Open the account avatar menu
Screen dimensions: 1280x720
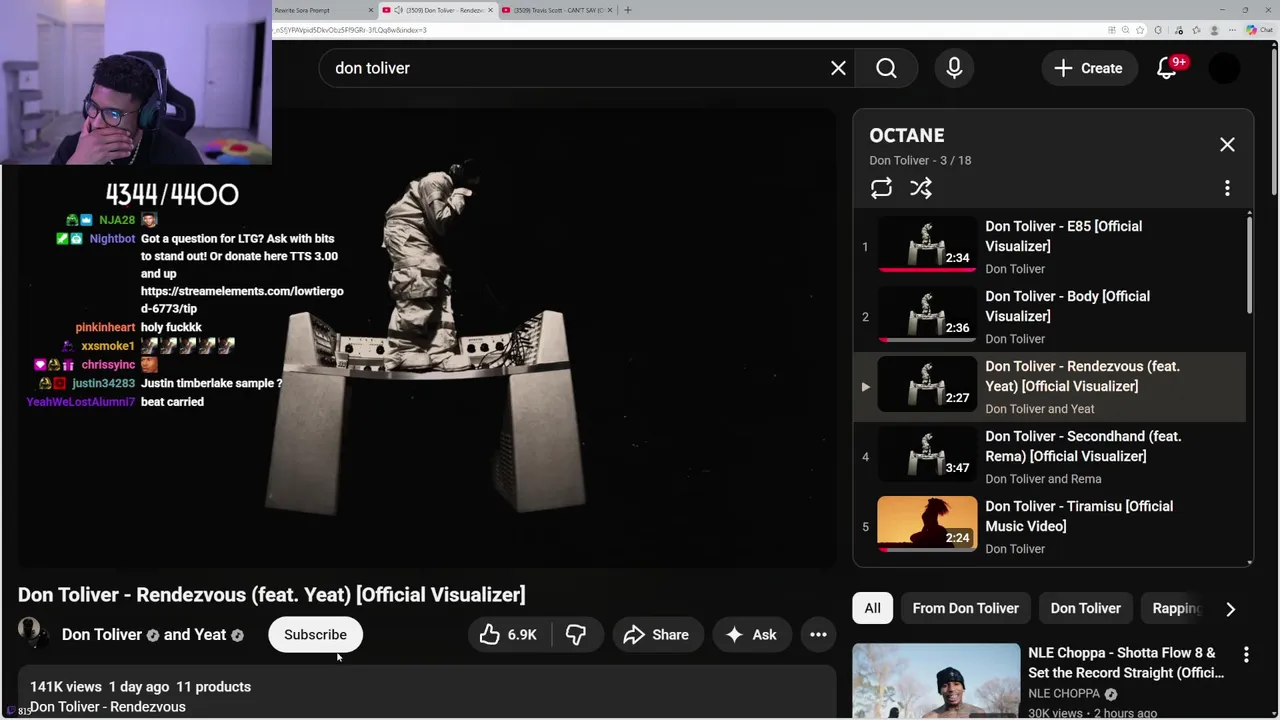pyautogui.click(x=1225, y=68)
